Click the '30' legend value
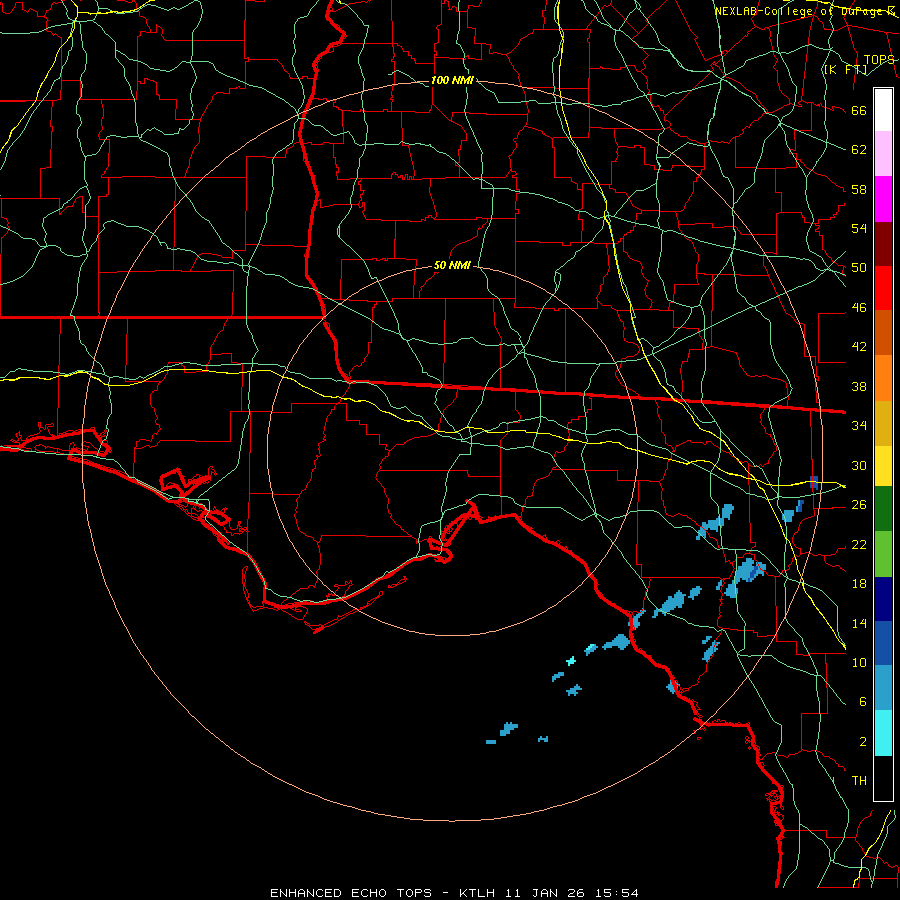 click(x=859, y=465)
